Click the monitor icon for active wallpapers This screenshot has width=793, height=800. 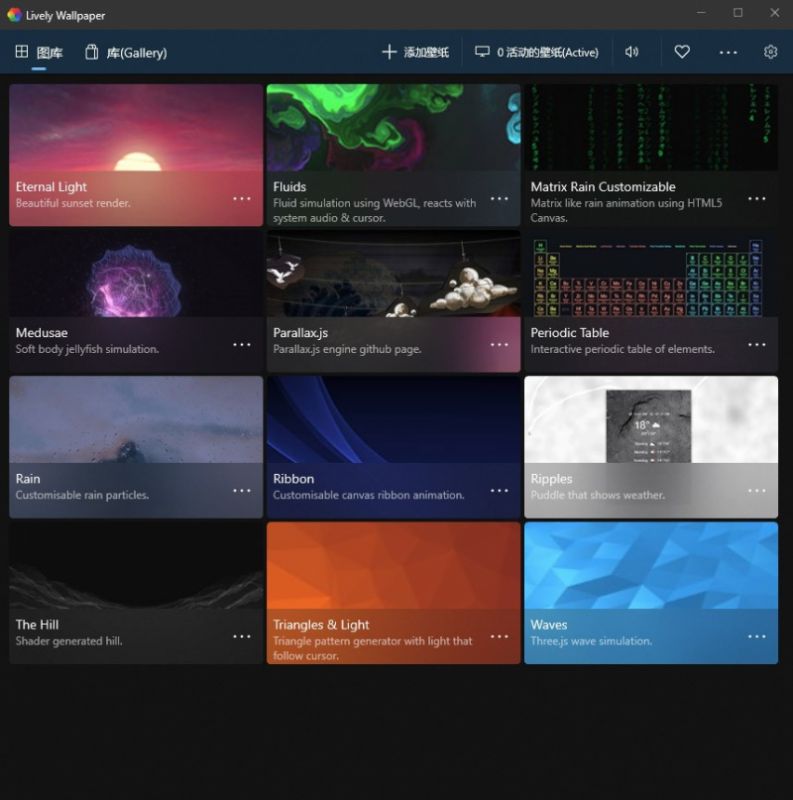point(482,52)
